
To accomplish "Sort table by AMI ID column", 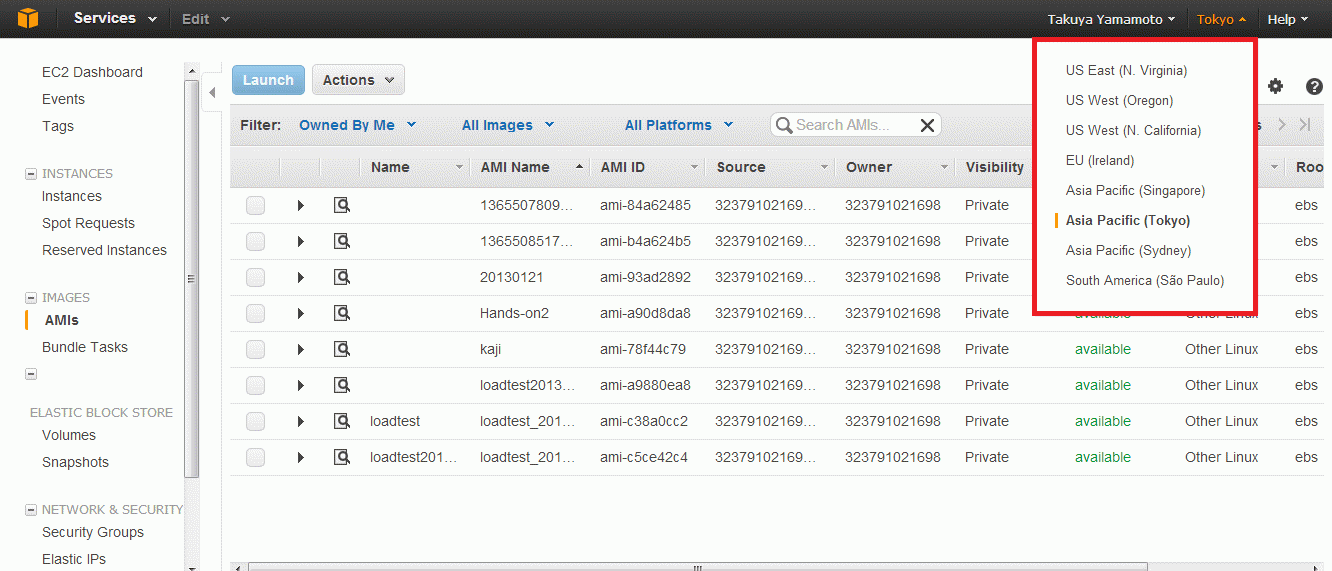I will pos(648,167).
